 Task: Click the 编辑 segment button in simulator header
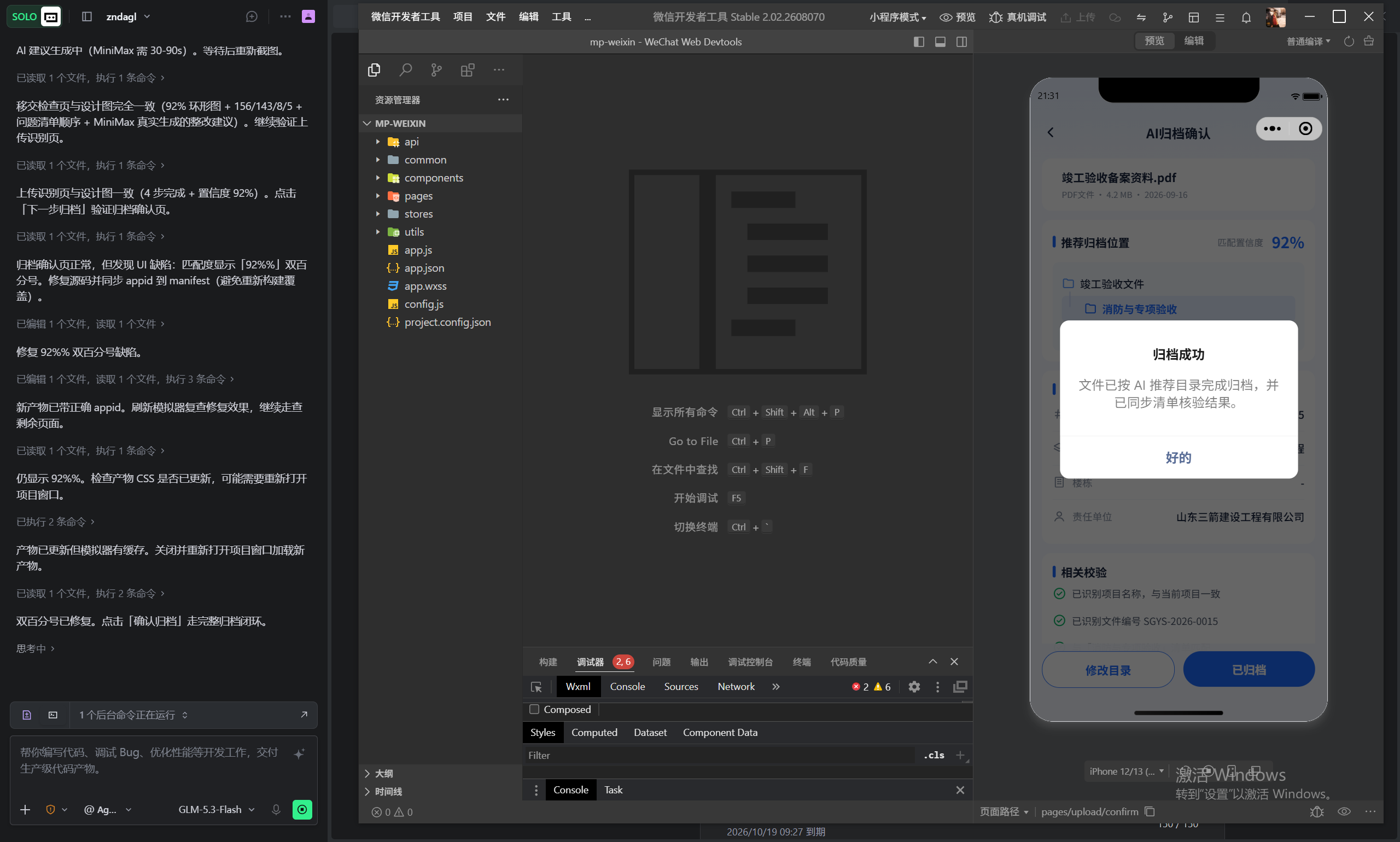1194,41
